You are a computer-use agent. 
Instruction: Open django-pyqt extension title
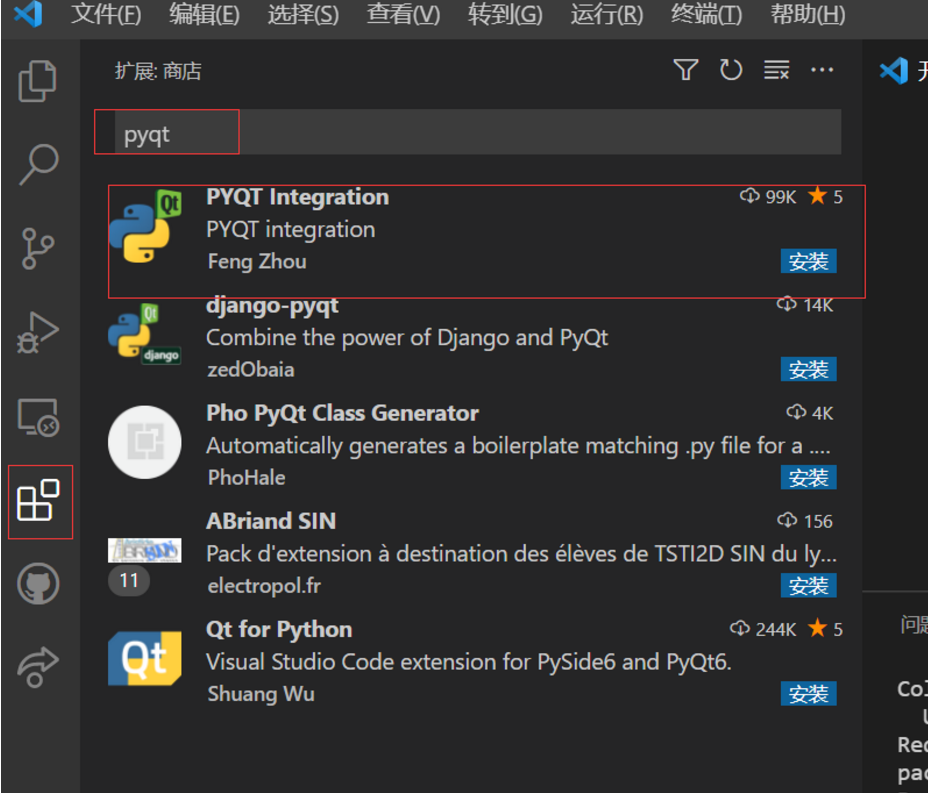[x=272, y=305]
